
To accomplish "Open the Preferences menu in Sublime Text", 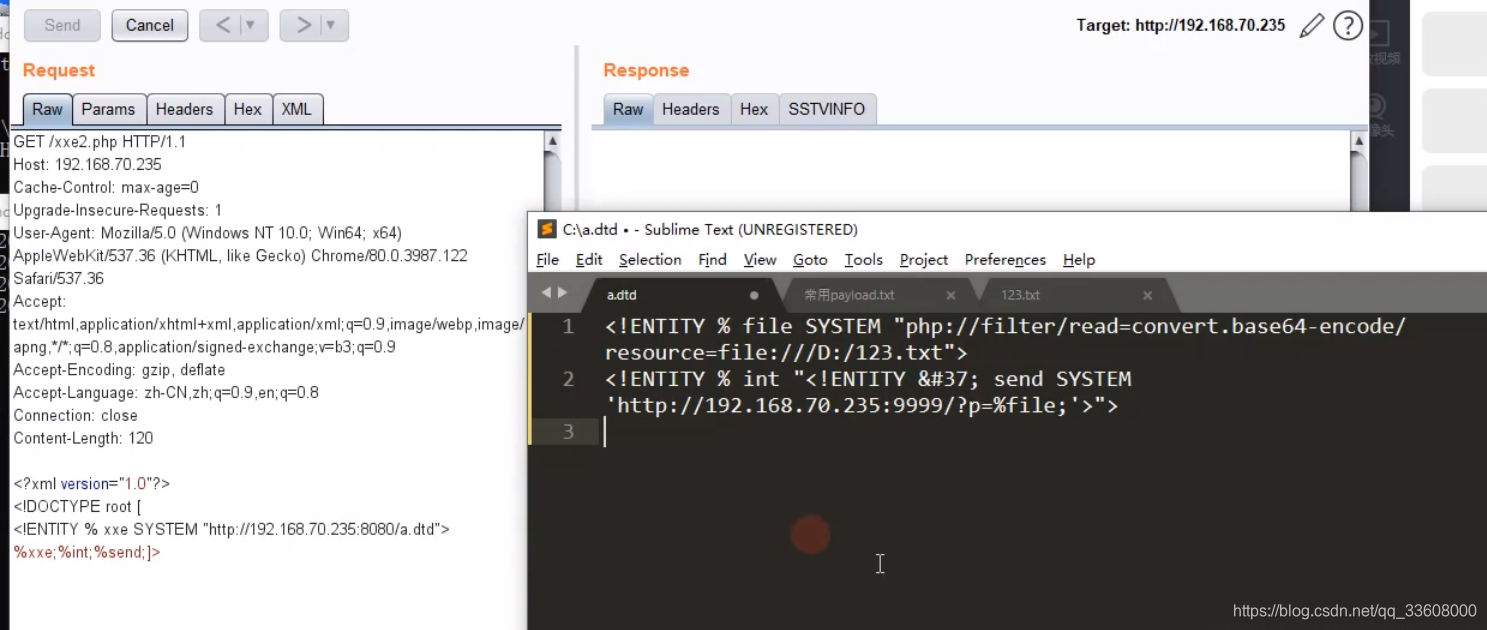I will [1005, 260].
